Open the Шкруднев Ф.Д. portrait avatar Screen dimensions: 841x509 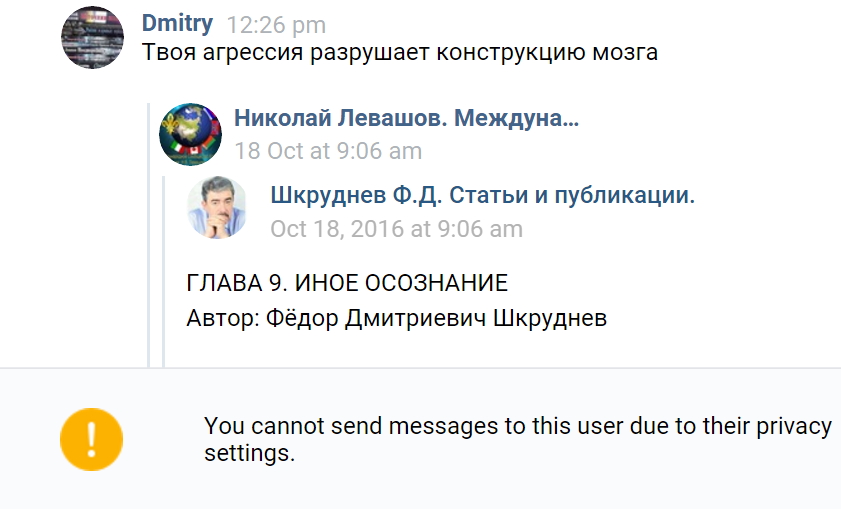(217, 207)
